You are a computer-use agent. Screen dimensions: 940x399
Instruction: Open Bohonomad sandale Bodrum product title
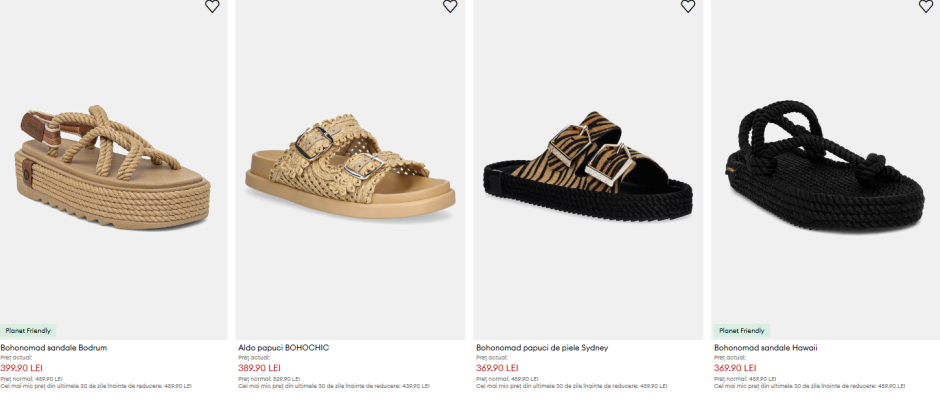coord(54,347)
